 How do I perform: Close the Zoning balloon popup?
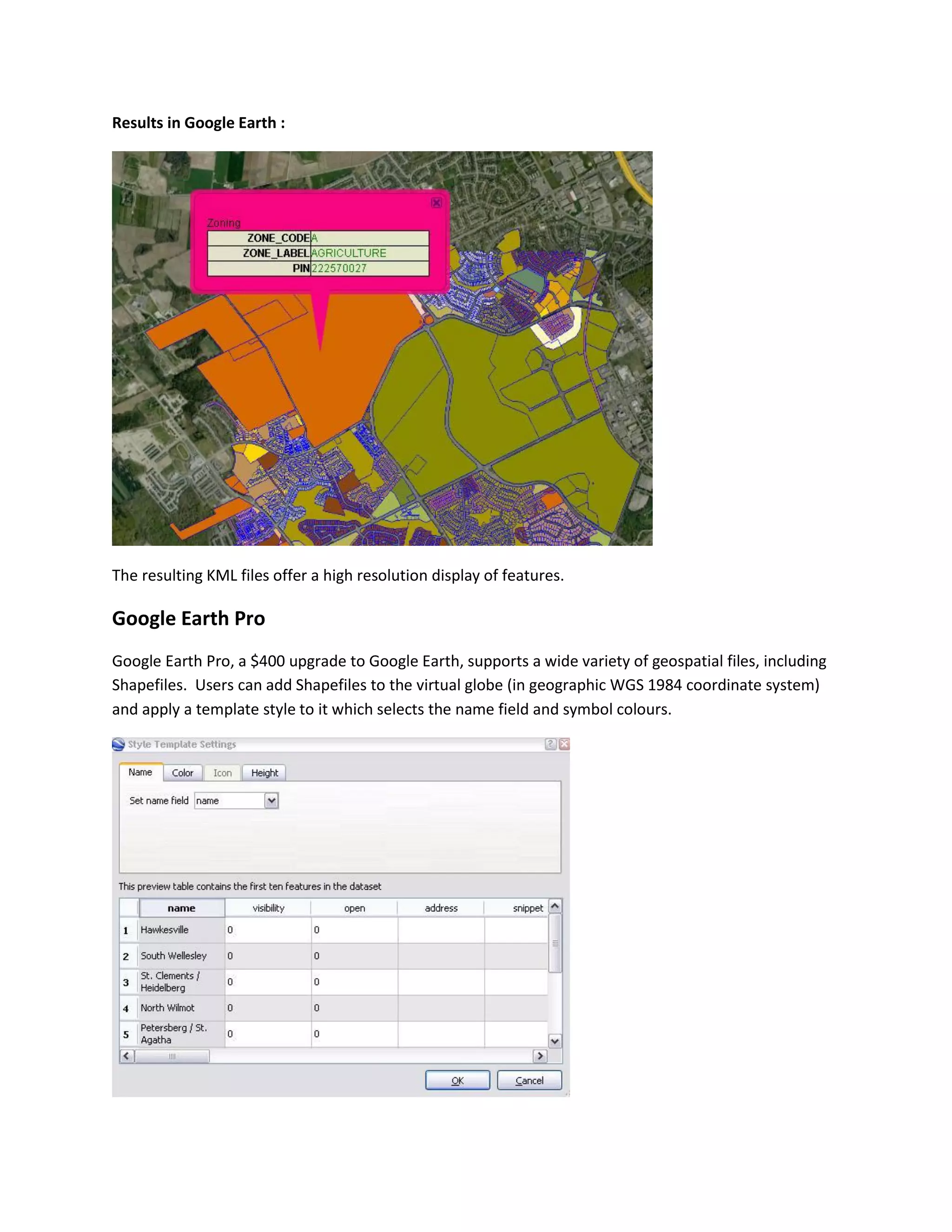(x=436, y=203)
